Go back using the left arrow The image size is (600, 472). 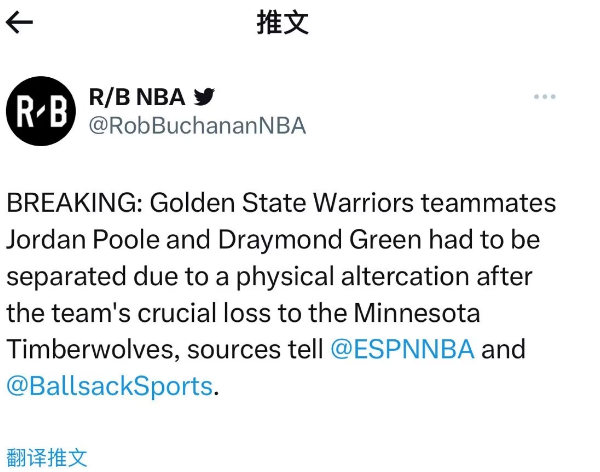pos(19,22)
